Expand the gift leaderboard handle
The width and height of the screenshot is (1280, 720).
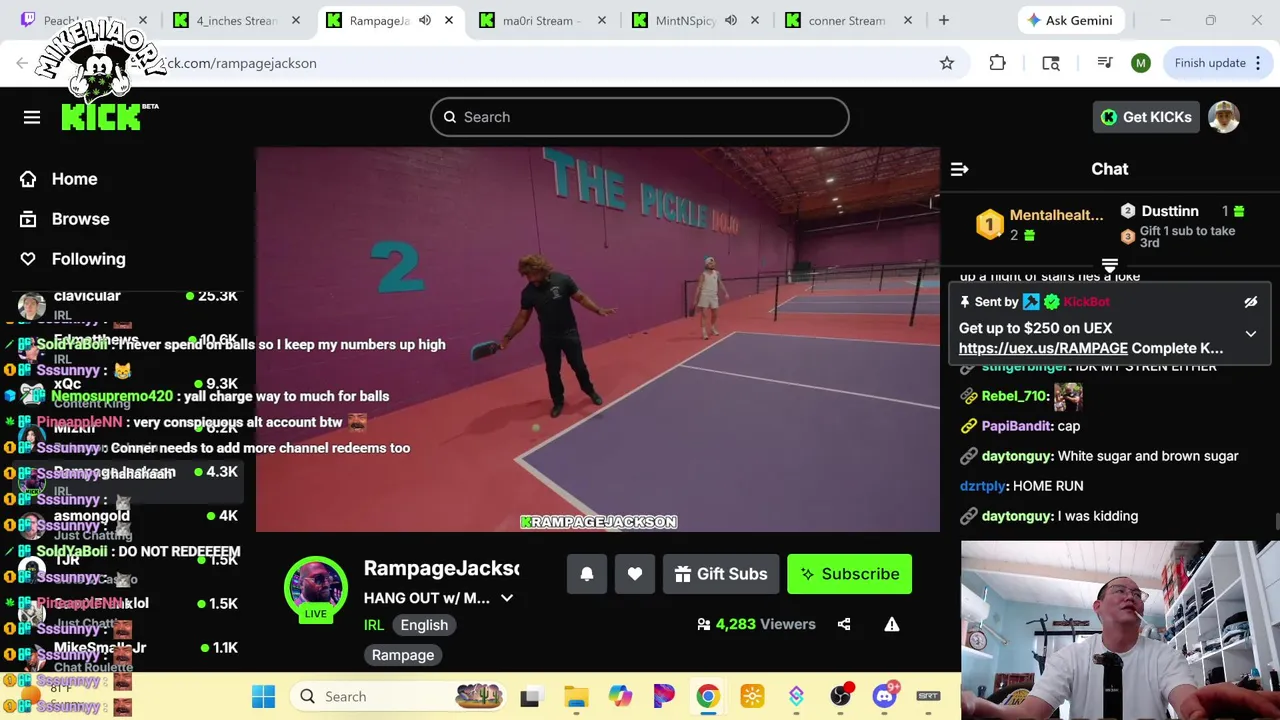[x=1110, y=265]
